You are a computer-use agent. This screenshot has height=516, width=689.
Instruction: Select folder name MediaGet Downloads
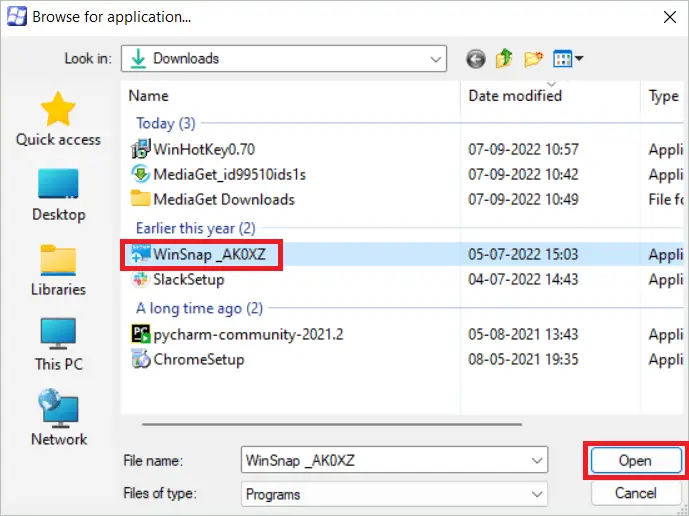tap(224, 200)
